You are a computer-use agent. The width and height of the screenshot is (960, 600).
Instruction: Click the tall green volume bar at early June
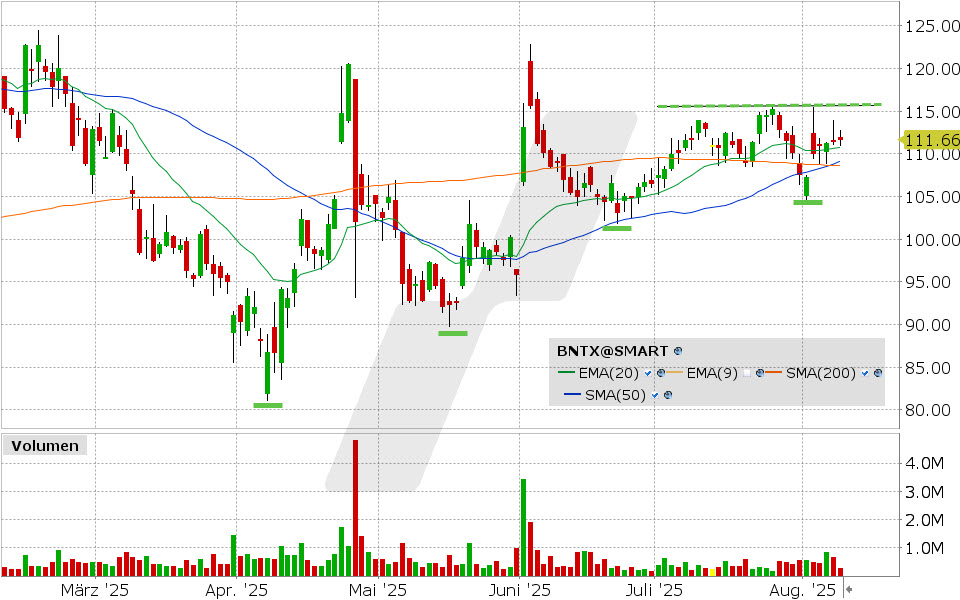pyautogui.click(x=523, y=527)
